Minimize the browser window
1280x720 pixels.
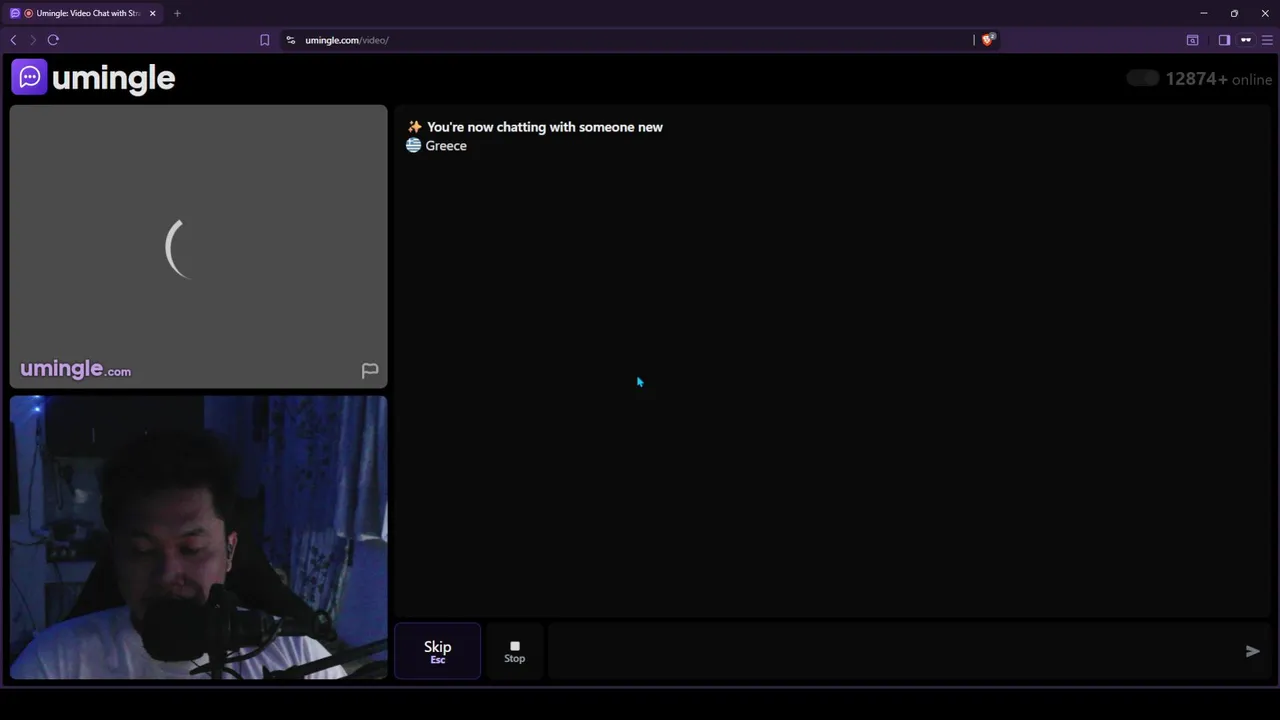[1204, 13]
